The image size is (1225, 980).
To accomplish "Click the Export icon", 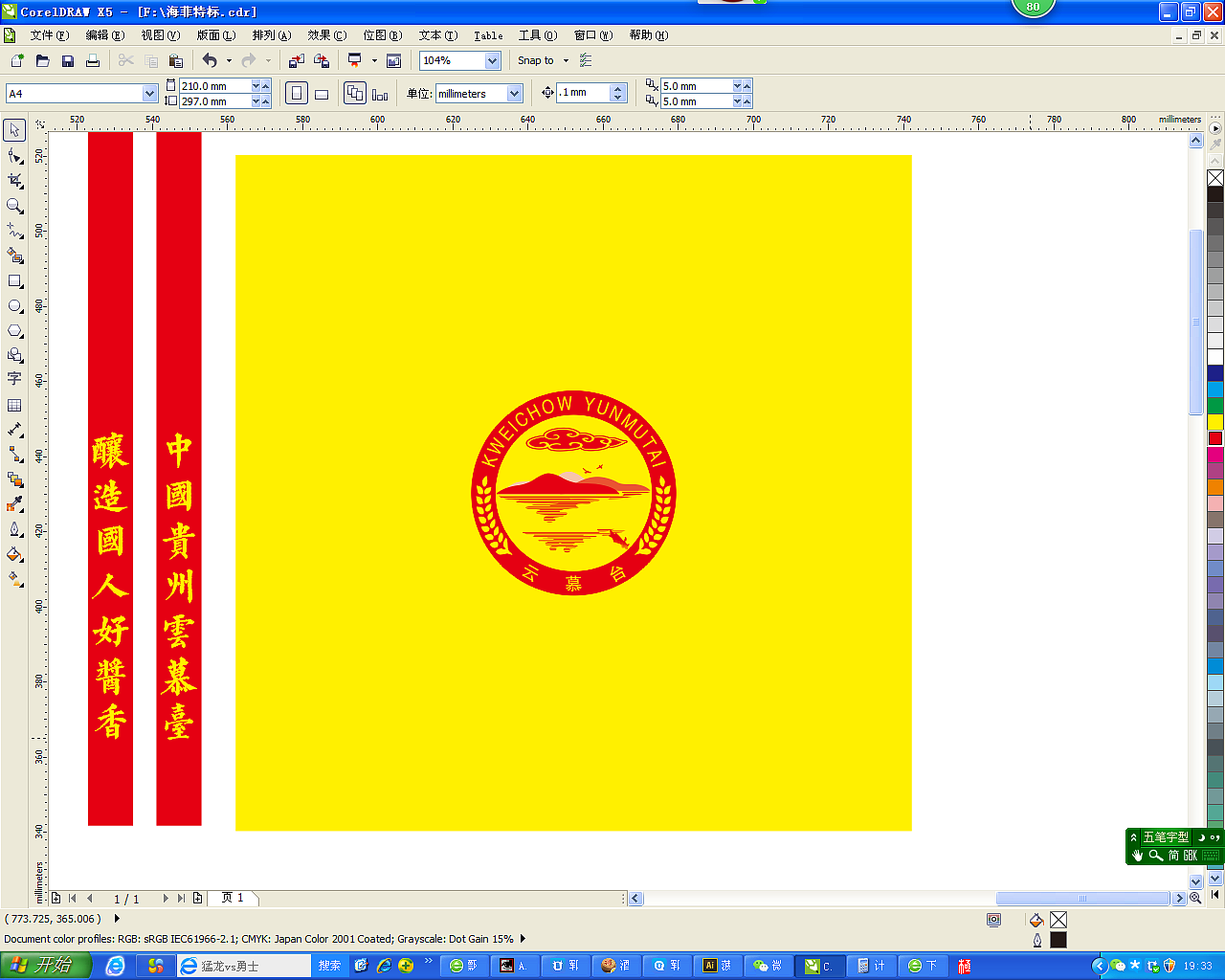I will (x=322, y=60).
